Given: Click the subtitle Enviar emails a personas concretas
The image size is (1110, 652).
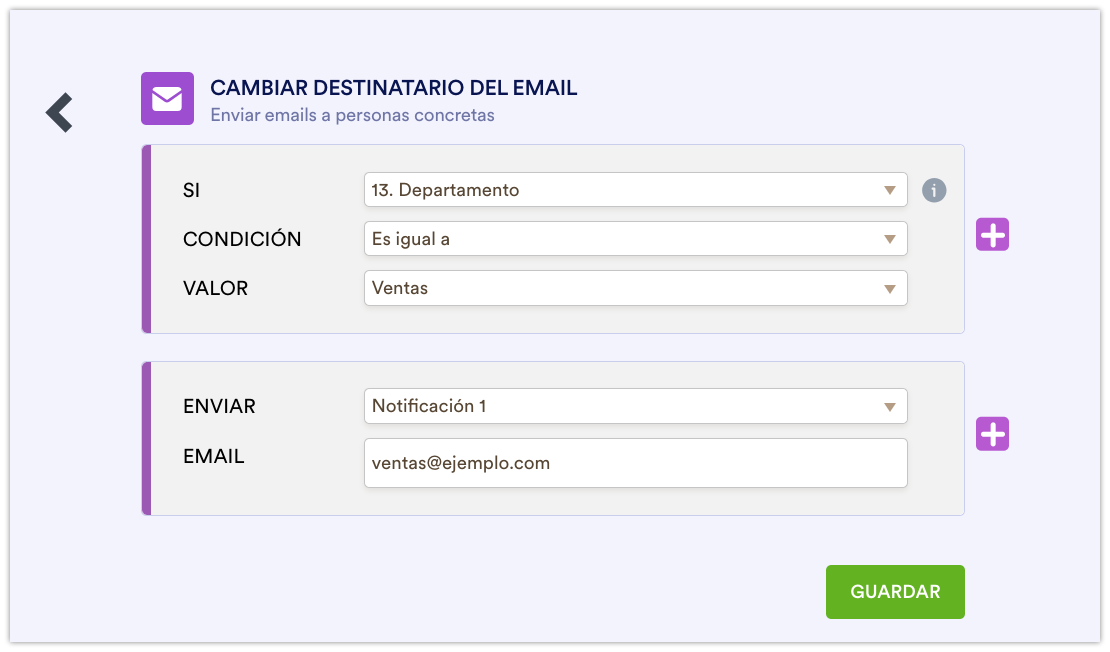Looking at the screenshot, I should (352, 115).
